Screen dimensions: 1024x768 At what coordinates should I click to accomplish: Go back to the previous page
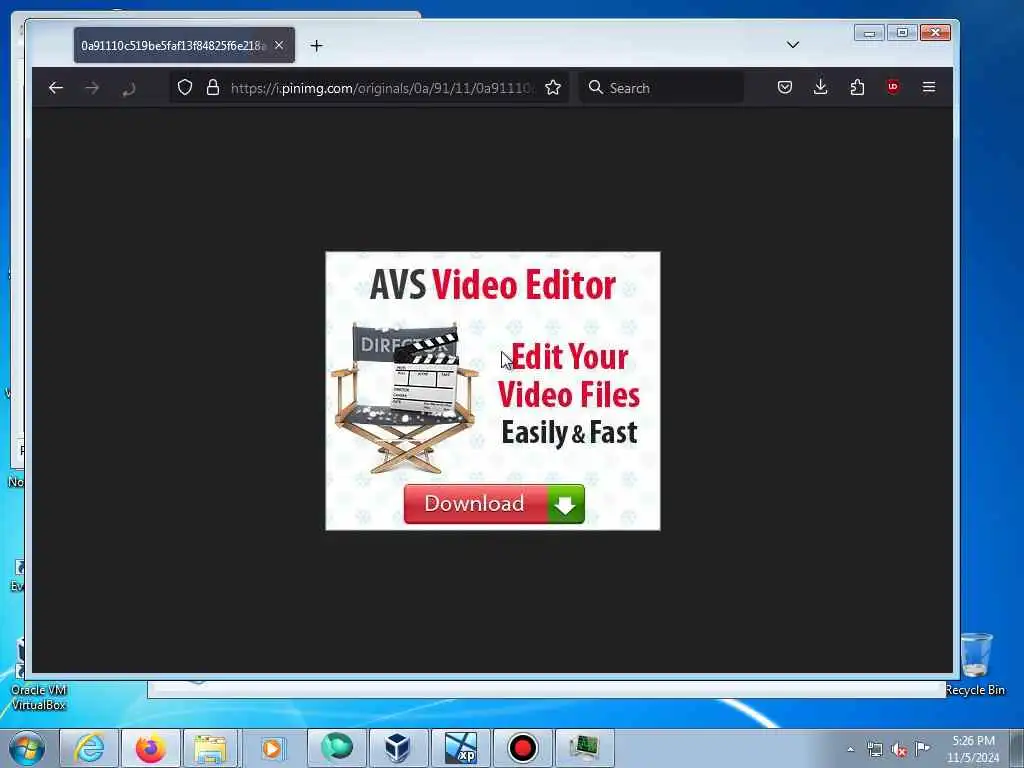pos(56,88)
